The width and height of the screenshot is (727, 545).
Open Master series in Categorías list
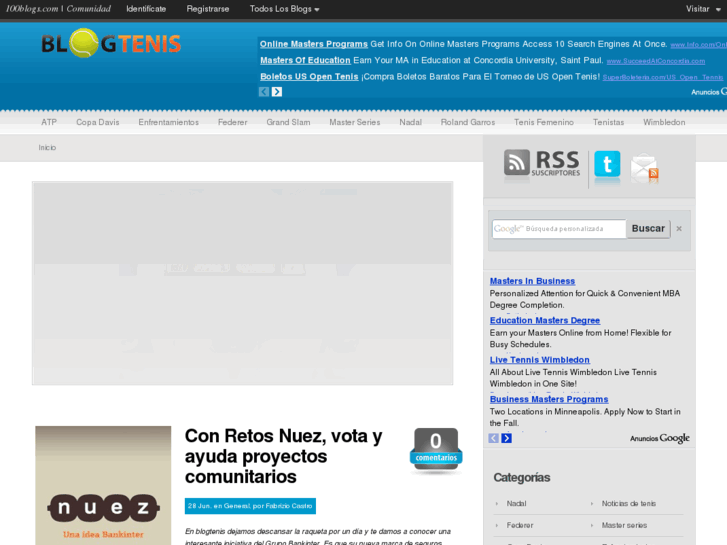click(624, 526)
